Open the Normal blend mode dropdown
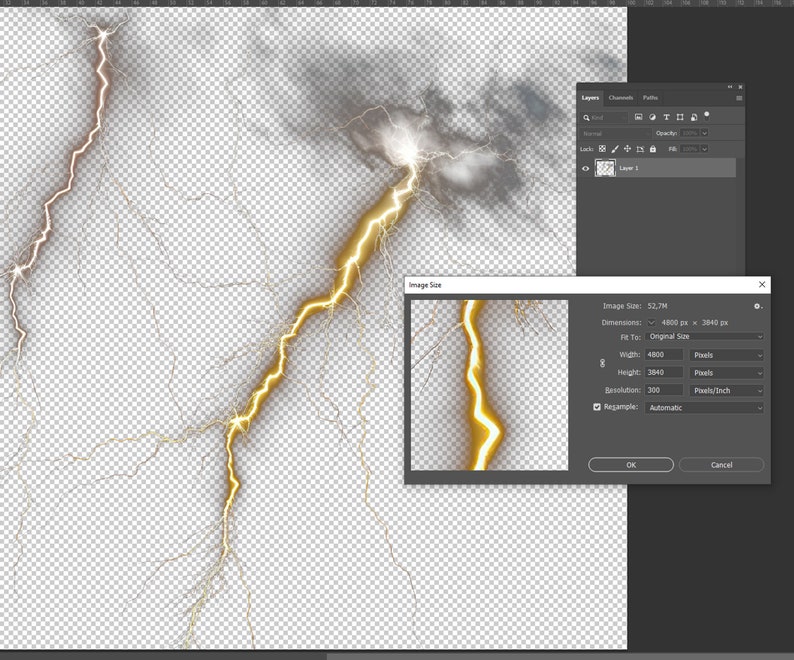This screenshot has height=660, width=794. 615,133
